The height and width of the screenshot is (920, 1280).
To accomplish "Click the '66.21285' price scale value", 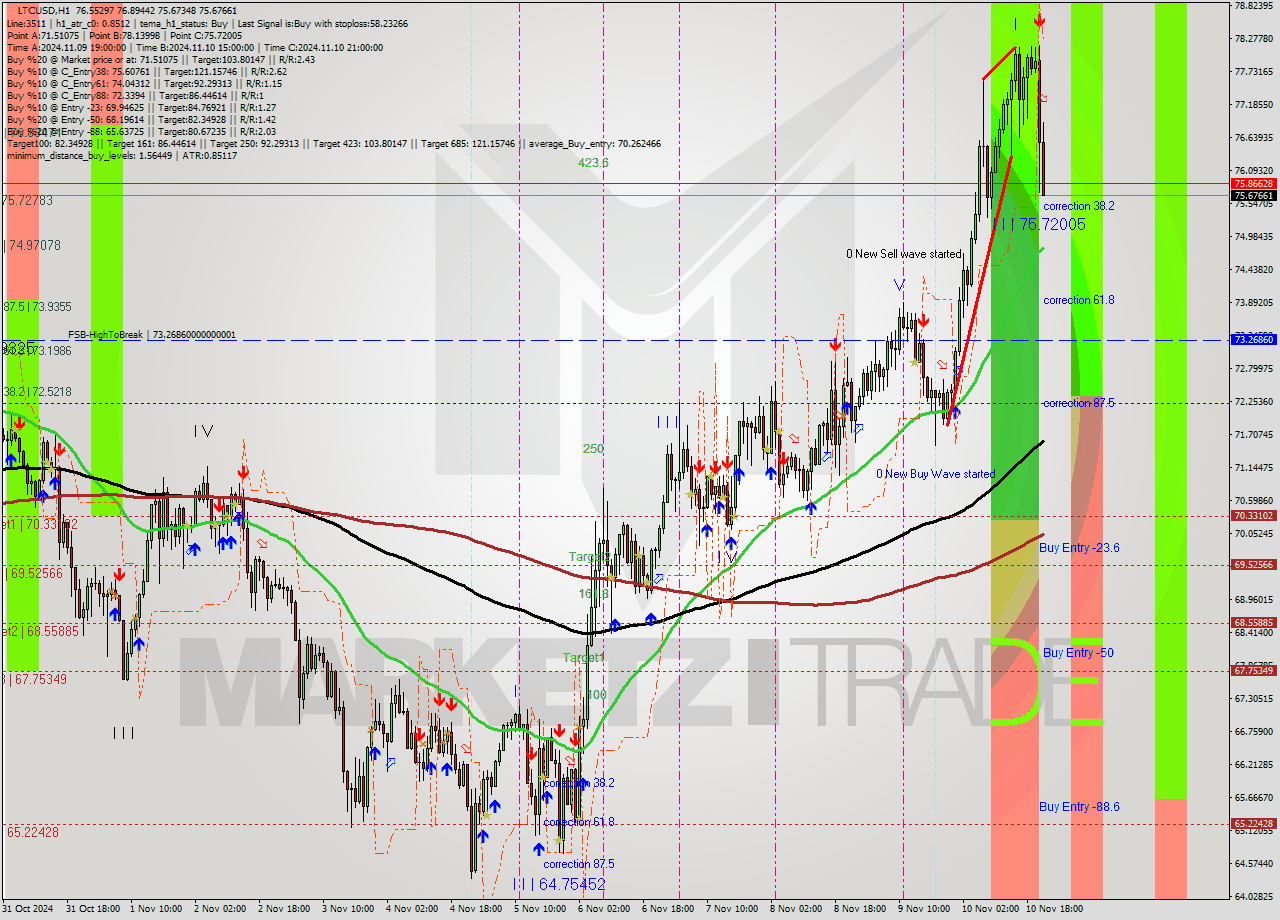I will (1254, 765).
